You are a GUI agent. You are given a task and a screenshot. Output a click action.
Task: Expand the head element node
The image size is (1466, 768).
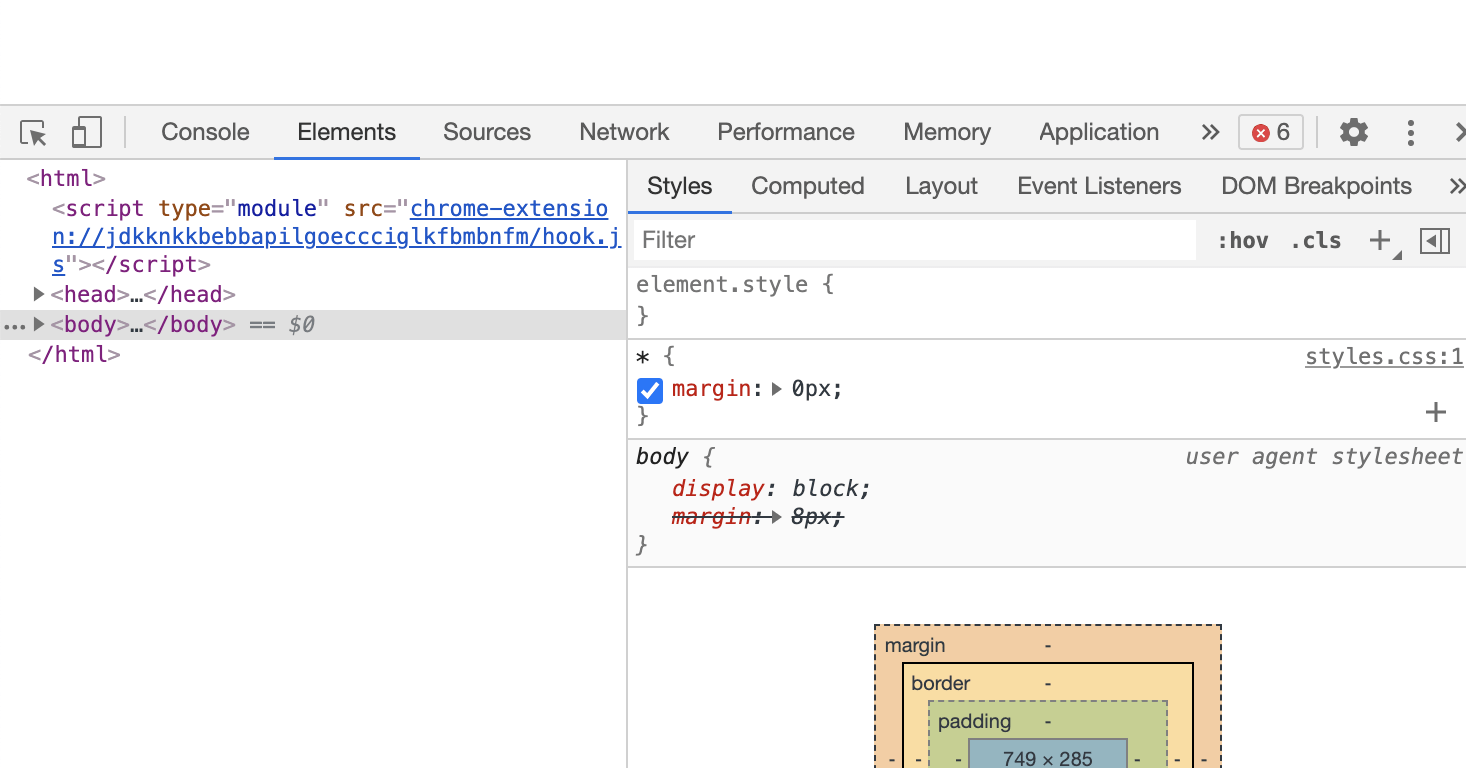tap(39, 294)
